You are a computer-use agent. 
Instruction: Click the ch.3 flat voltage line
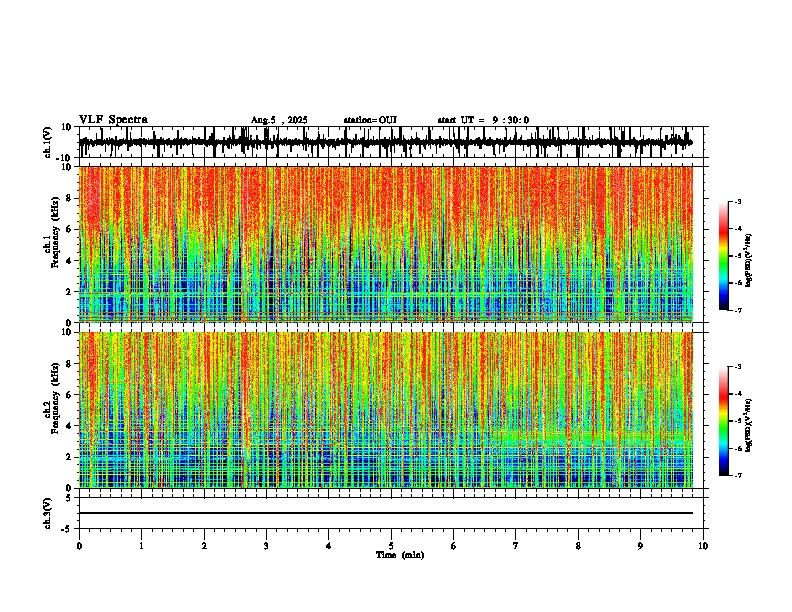[x=385, y=513]
